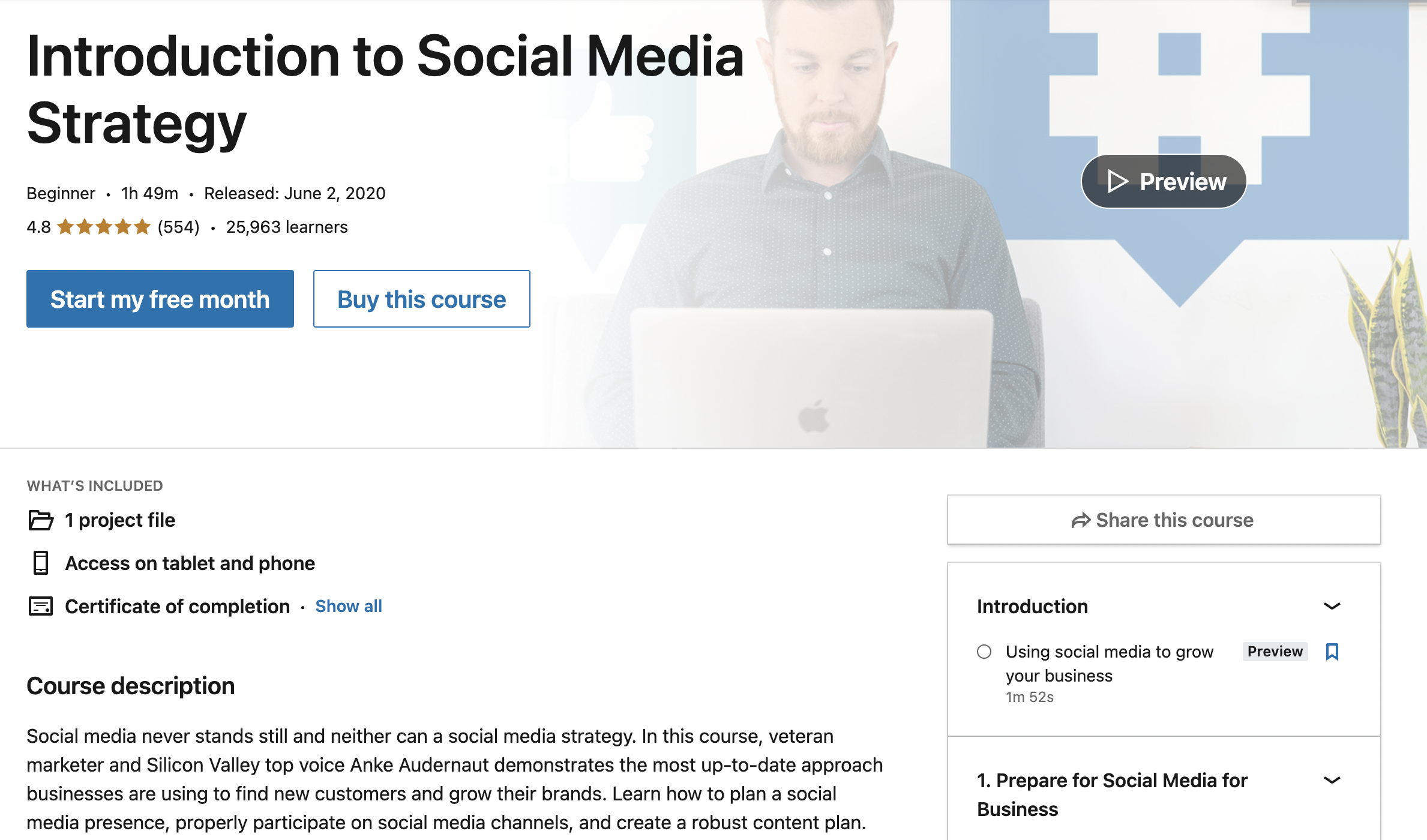Click the certificate of completion icon
1427x840 pixels.
pyautogui.click(x=41, y=606)
